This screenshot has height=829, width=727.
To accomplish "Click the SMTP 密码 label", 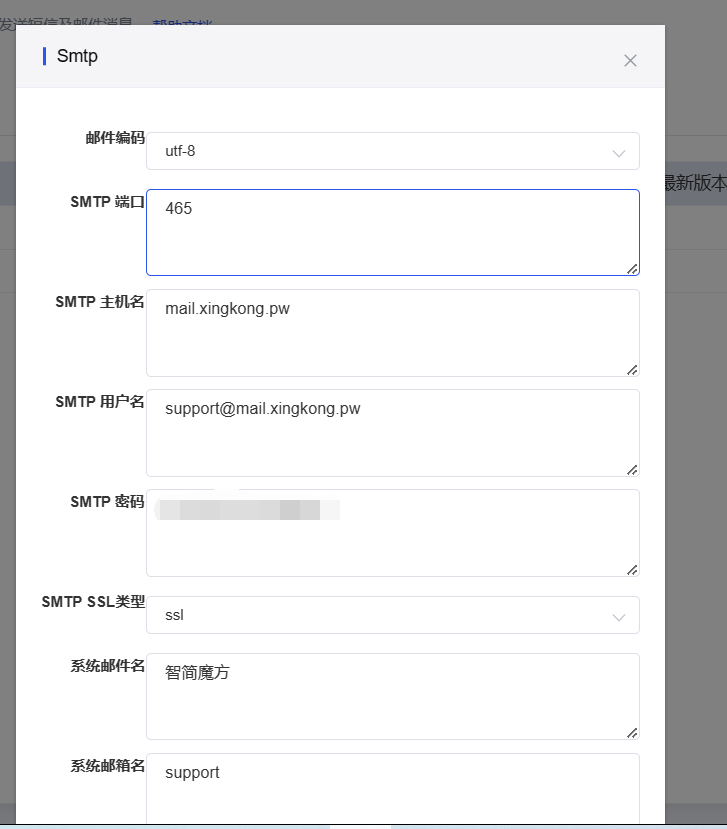I will click(107, 502).
